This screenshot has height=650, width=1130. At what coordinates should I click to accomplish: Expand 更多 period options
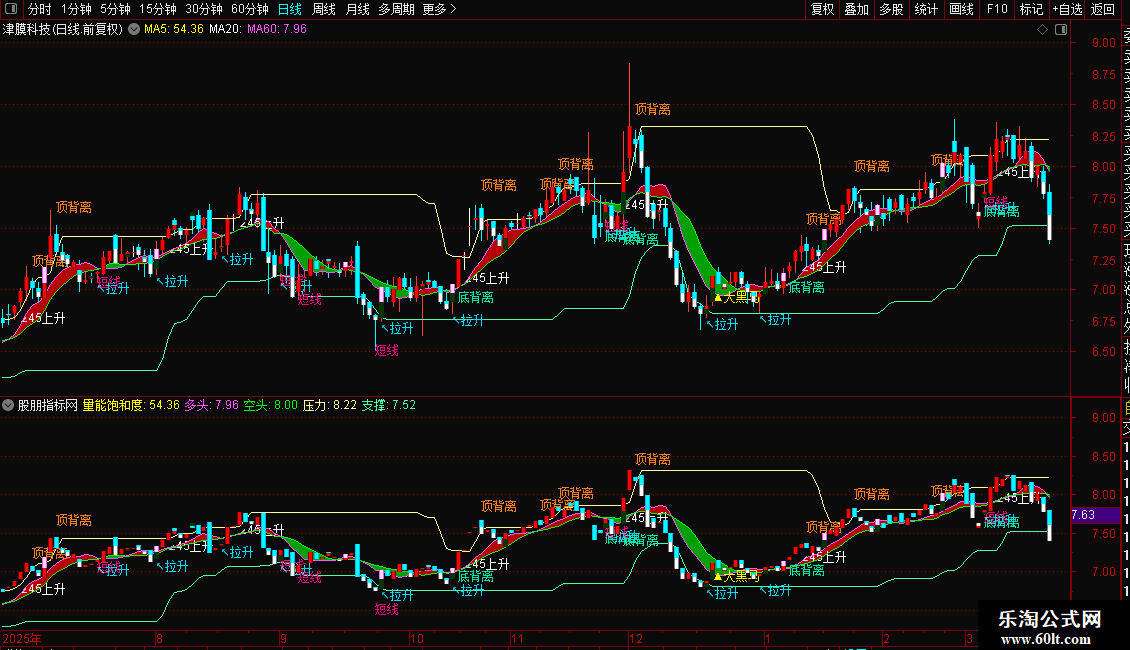coord(439,9)
